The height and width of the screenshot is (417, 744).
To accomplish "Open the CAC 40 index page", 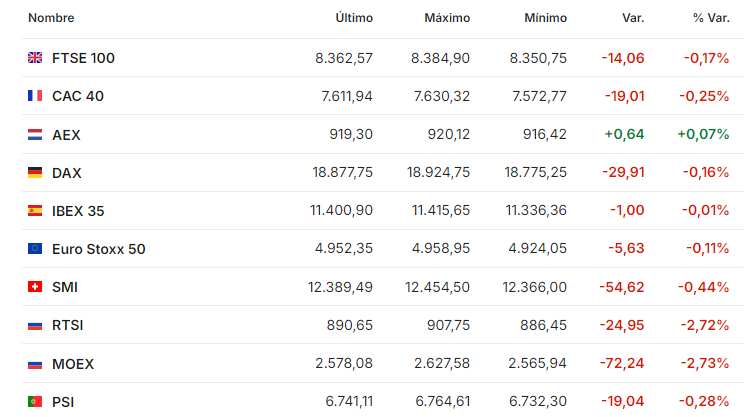I will [78, 96].
